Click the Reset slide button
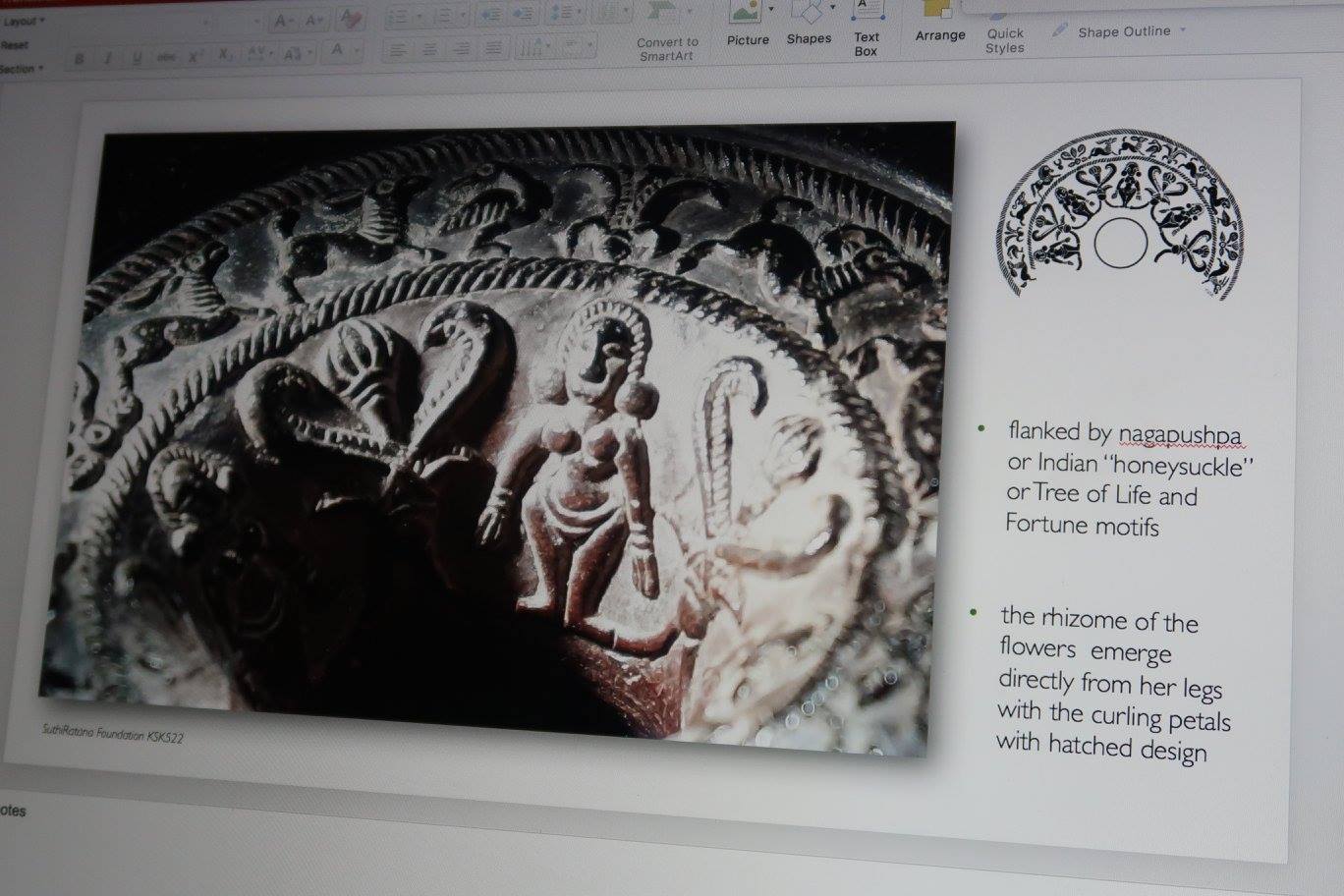The height and width of the screenshot is (896, 1344). tap(15, 45)
